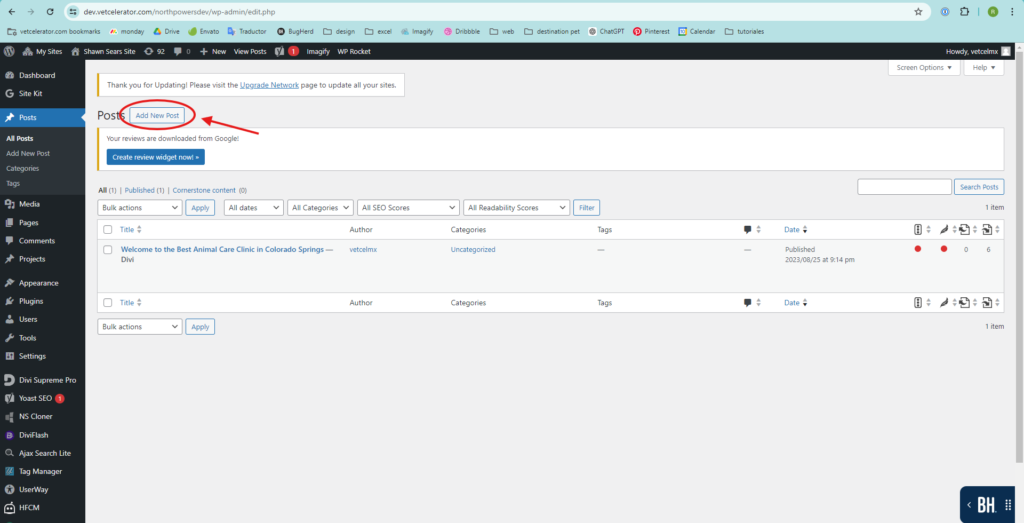Open Categories in the Posts submenu
This screenshot has height=523, width=1024.
(23, 168)
